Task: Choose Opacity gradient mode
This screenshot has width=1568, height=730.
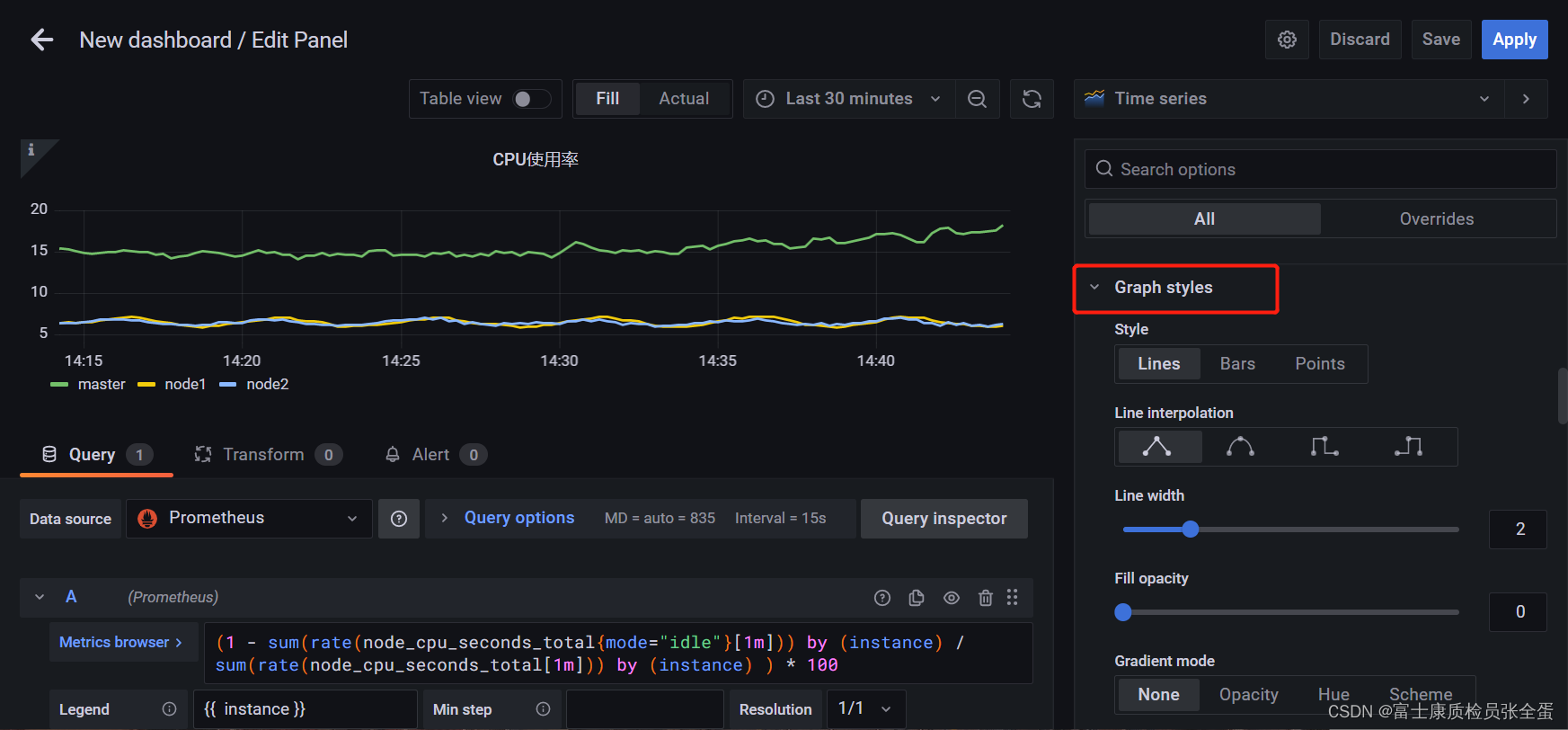Action: click(1248, 695)
